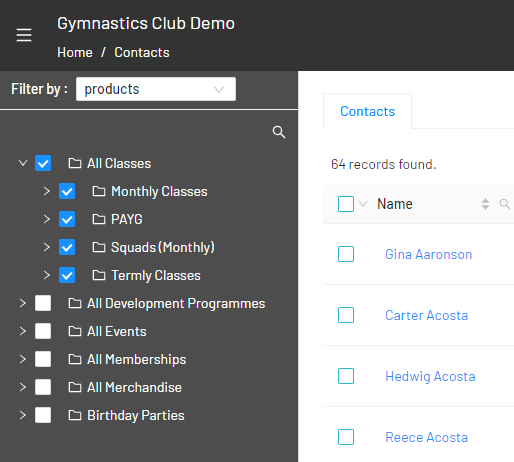Select the Gina Aaronson row checkbox

tap(346, 254)
